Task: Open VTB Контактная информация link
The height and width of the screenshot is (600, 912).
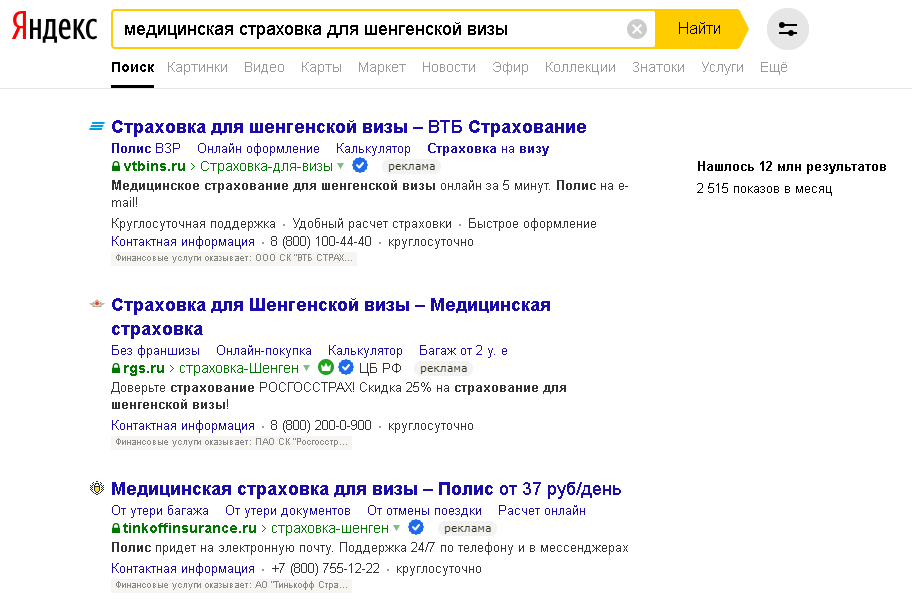Action: point(183,241)
